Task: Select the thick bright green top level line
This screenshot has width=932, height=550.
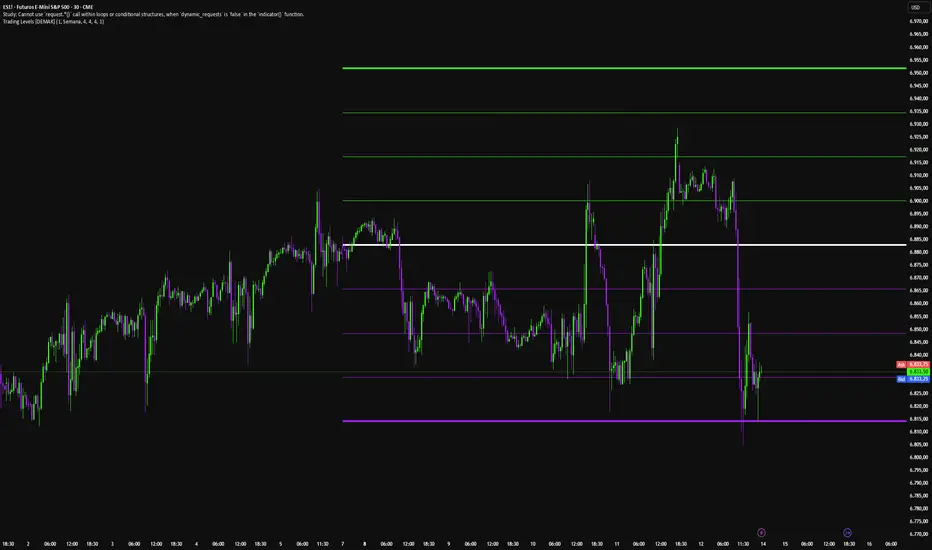Action: (x=624, y=68)
